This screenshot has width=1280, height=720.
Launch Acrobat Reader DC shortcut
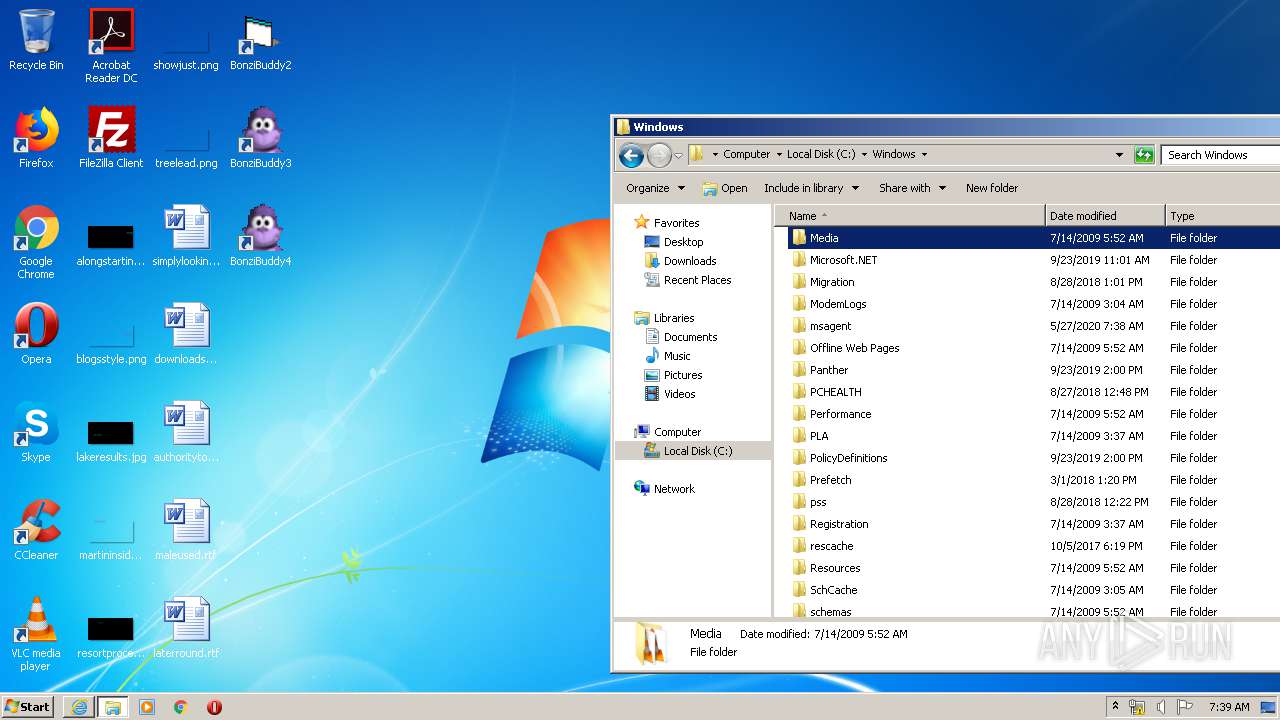[x=111, y=45]
